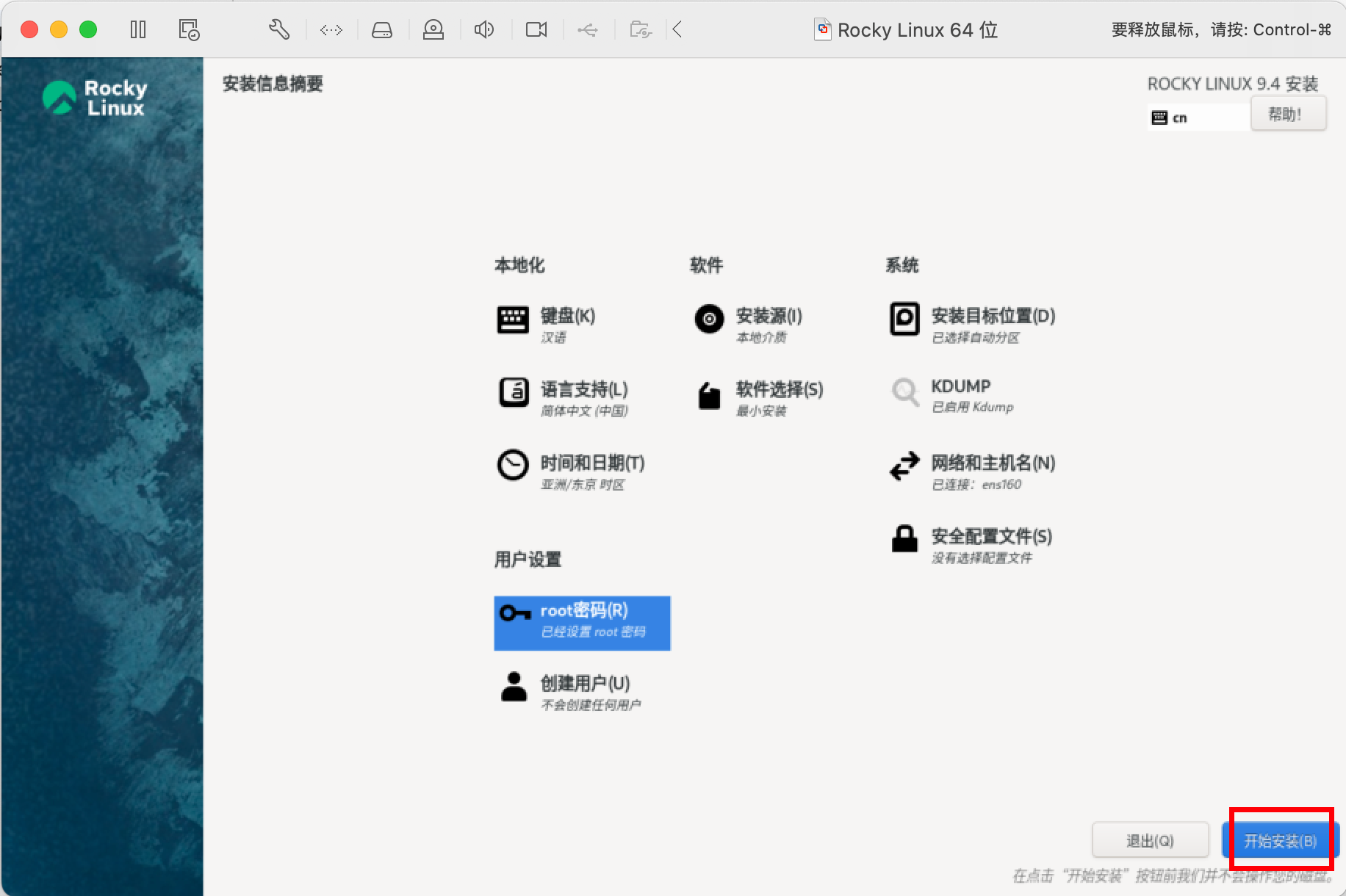Image resolution: width=1346 pixels, height=896 pixels.
Task: Open the shared folders icon
Action: (641, 29)
